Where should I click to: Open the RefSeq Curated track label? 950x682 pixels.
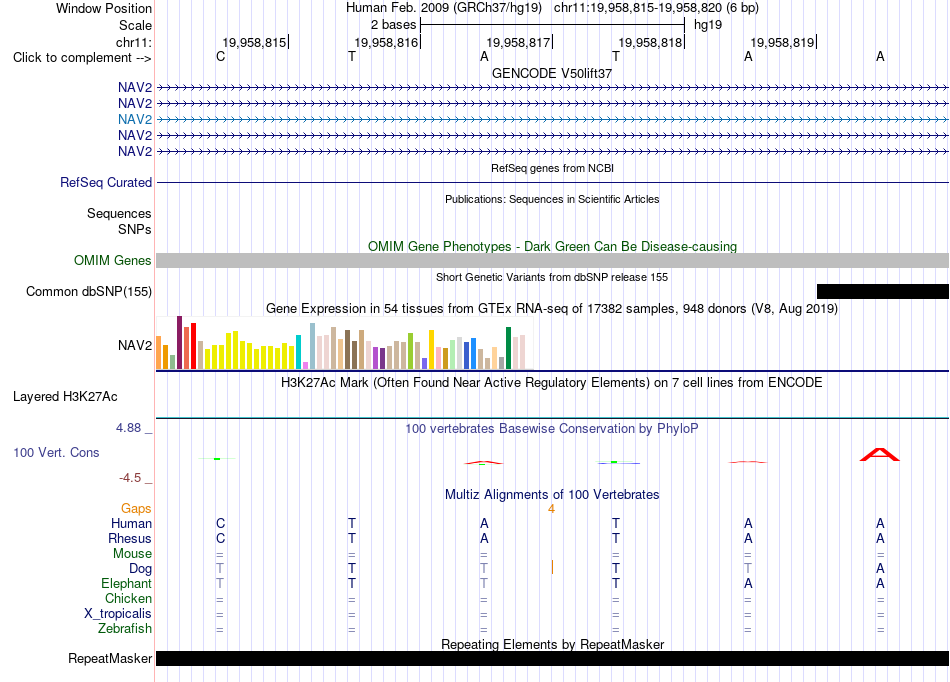click(x=106, y=182)
